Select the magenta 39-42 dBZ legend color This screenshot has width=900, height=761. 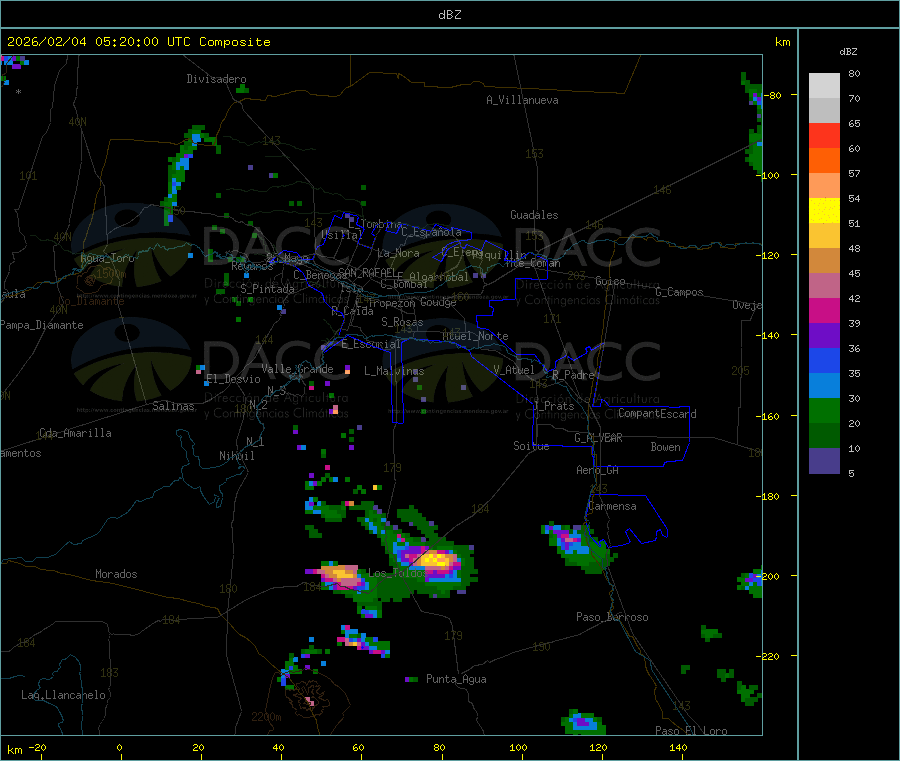tap(824, 310)
